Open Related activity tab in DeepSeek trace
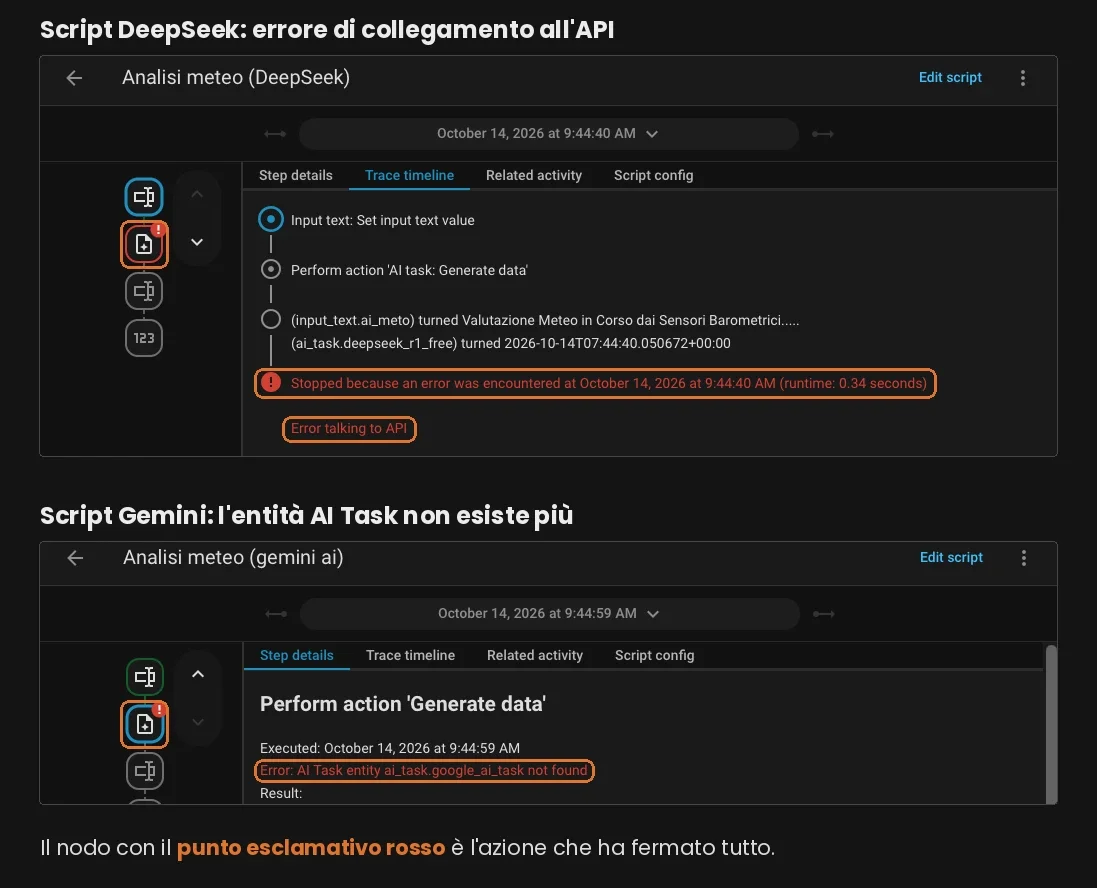The image size is (1097, 888). pos(534,176)
